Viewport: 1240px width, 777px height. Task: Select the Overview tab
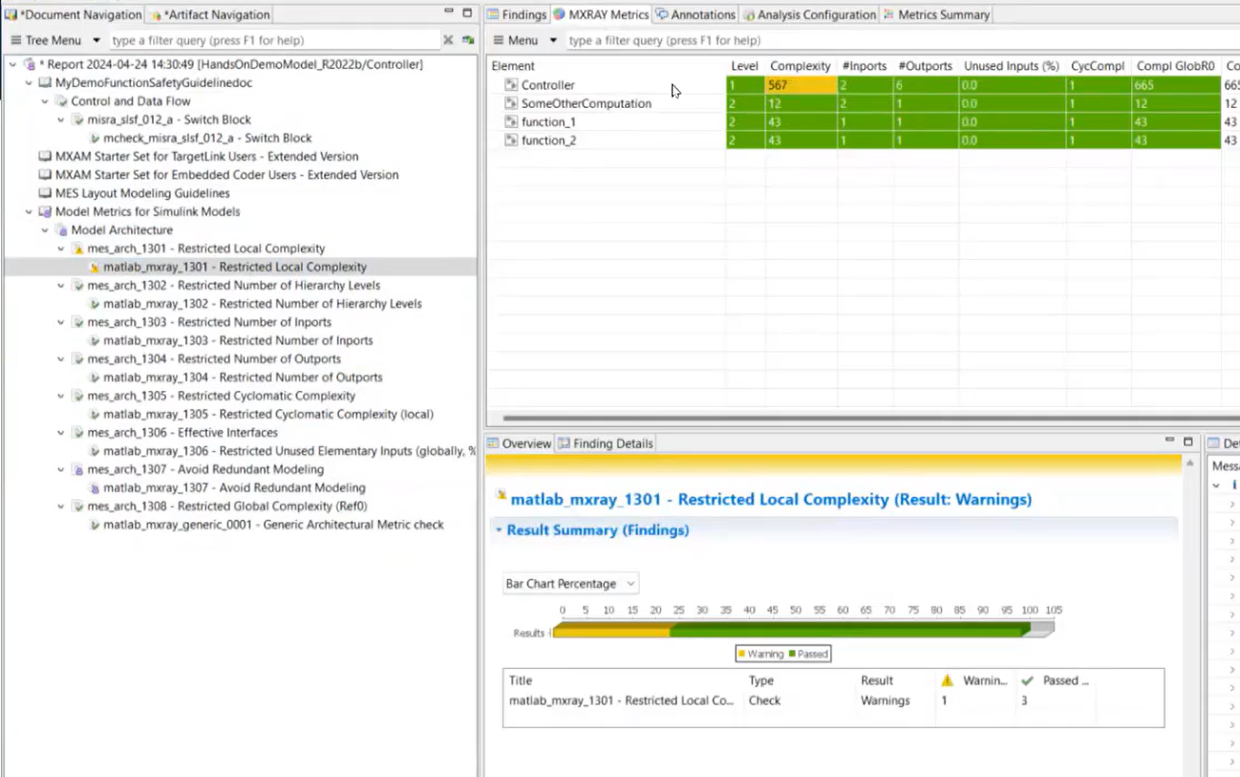520,443
